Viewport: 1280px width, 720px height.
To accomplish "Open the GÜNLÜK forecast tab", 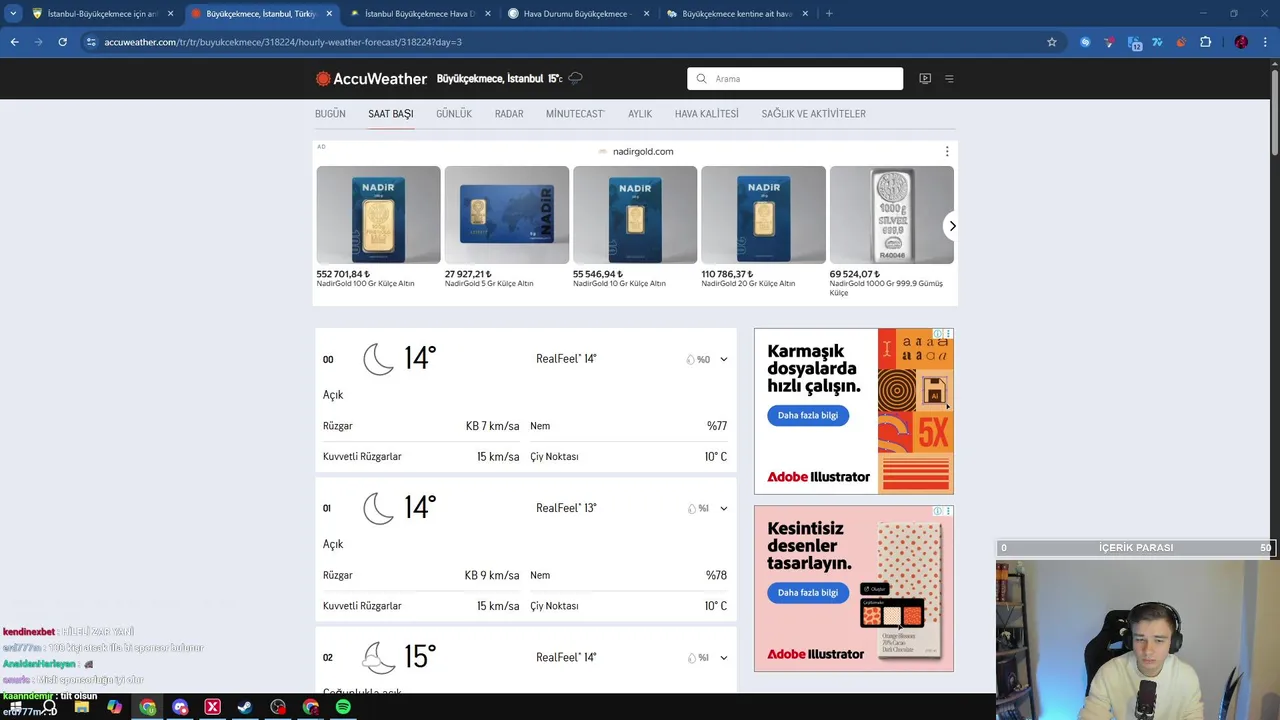I will coord(454,114).
